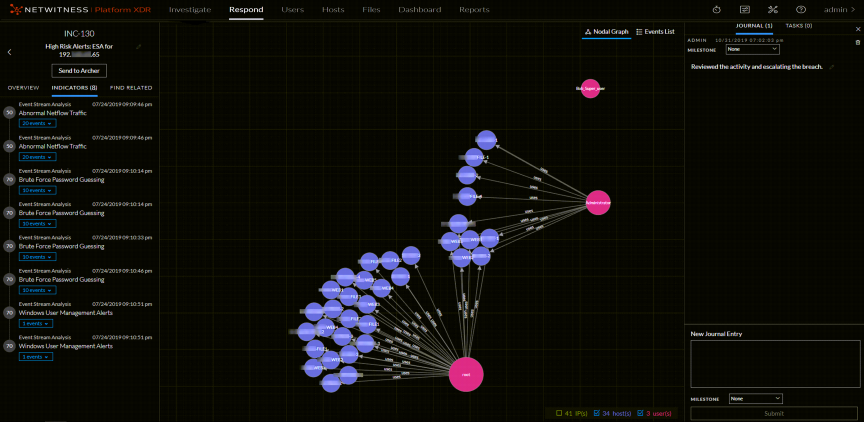
Task: Select the super_user pink node
Action: (x=590, y=88)
